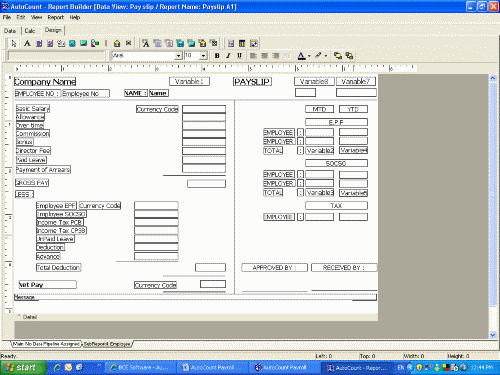500x375 pixels.
Task: Click the Bring to Front icon
Action: tap(338, 56)
